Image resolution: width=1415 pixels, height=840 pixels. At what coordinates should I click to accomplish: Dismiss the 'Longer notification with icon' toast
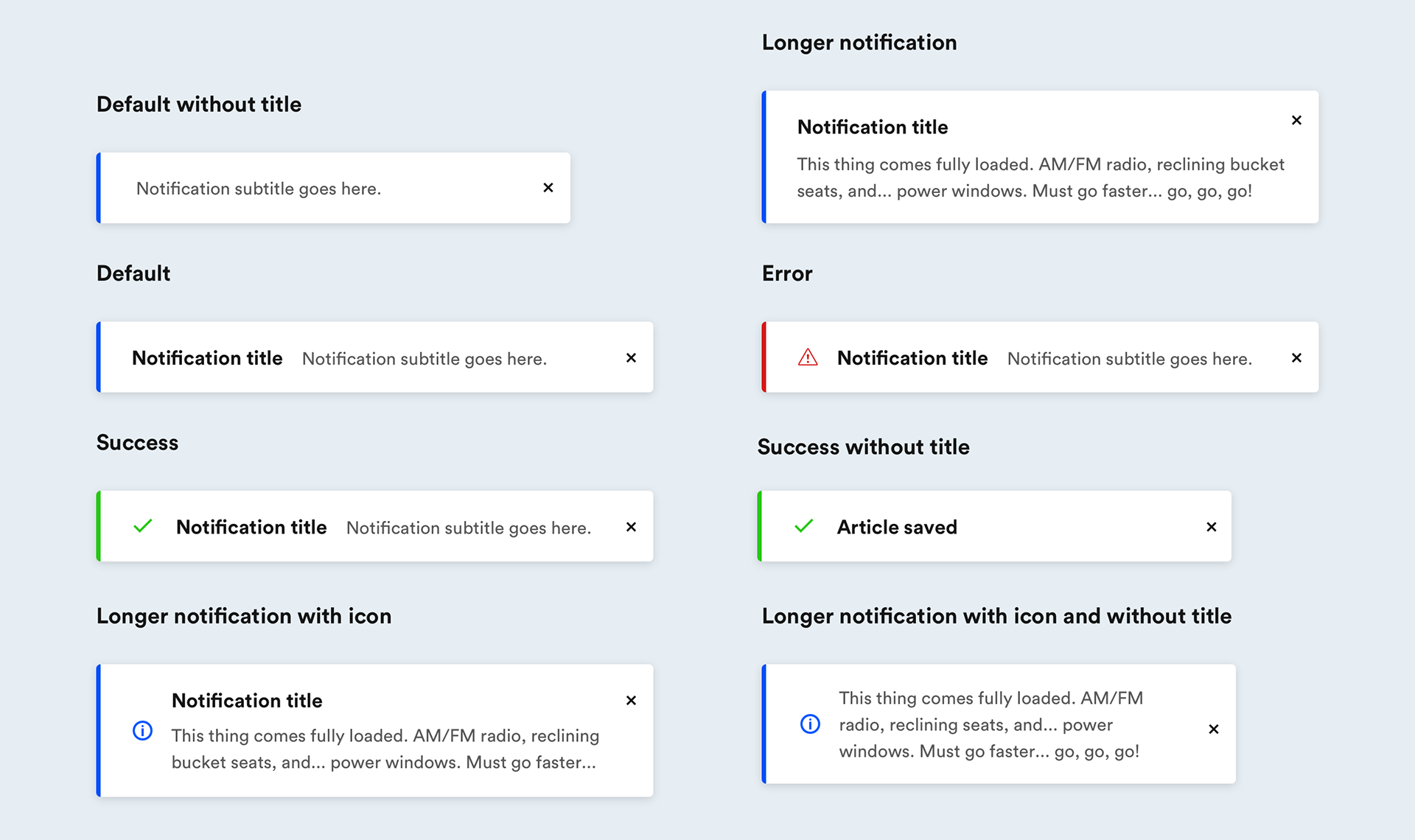point(631,700)
